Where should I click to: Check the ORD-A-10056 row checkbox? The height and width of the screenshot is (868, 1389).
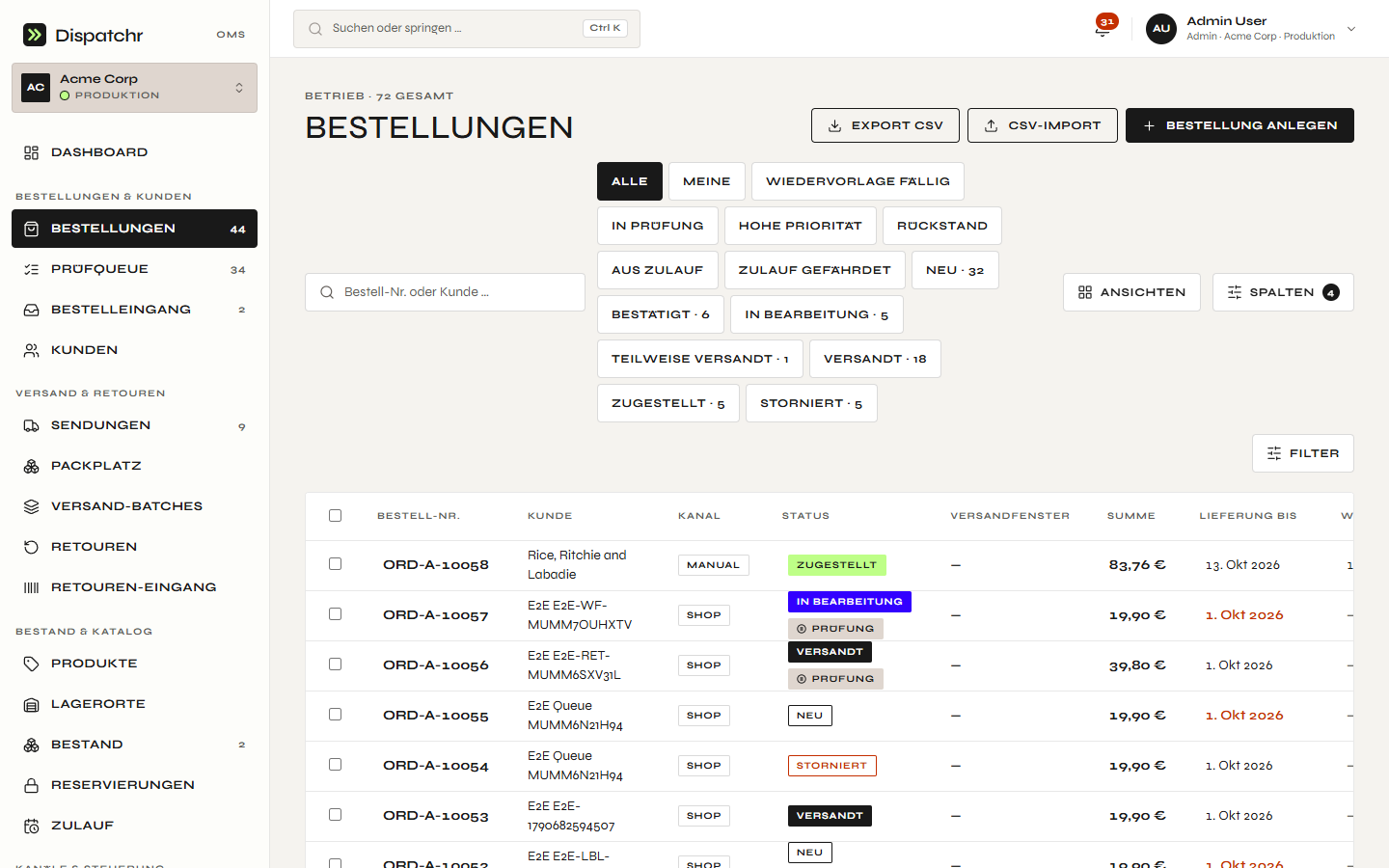click(x=335, y=665)
